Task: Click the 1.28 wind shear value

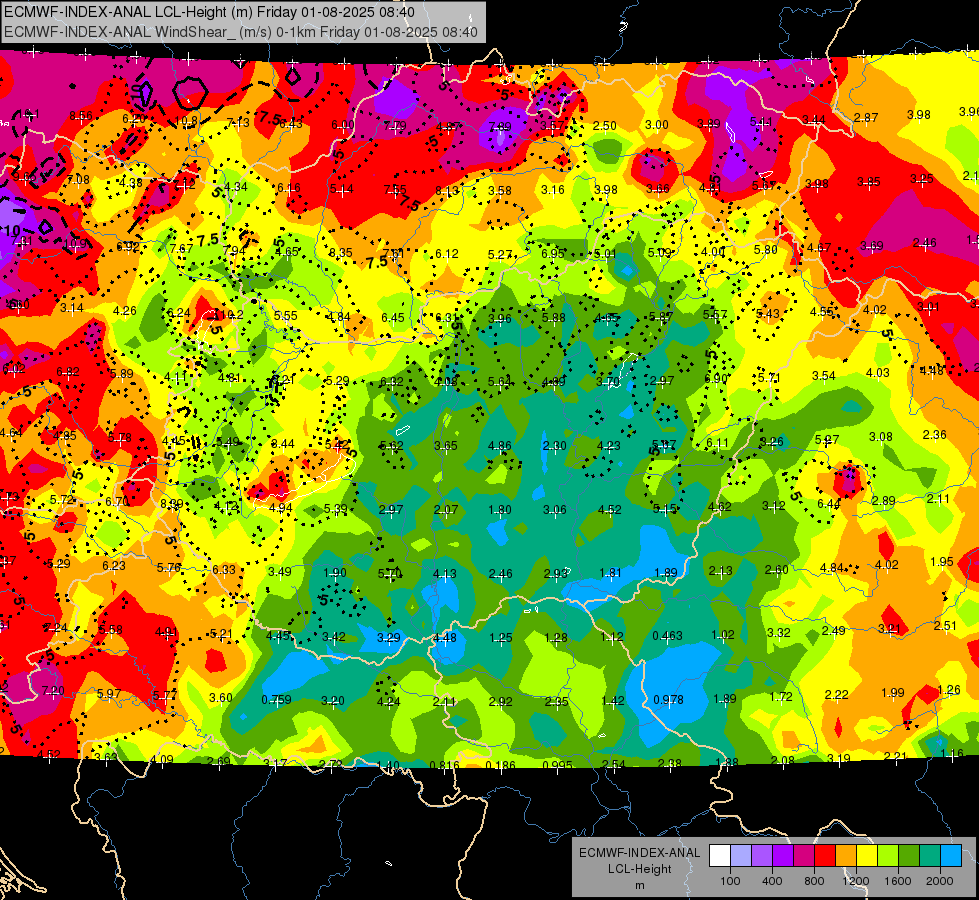Action: pyautogui.click(x=556, y=638)
